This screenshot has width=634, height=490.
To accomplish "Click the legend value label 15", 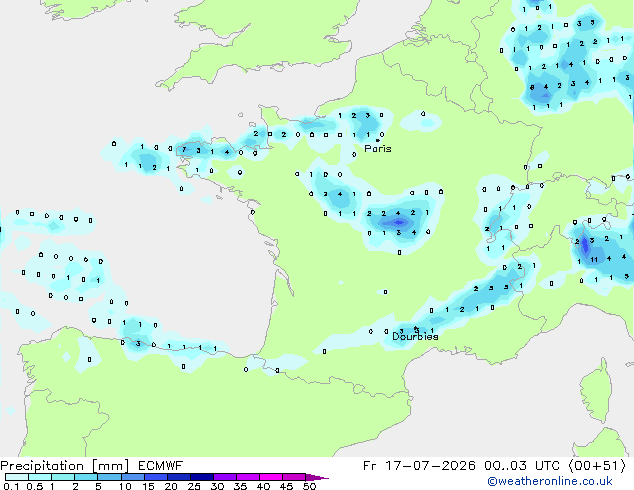I will click(x=148, y=486).
